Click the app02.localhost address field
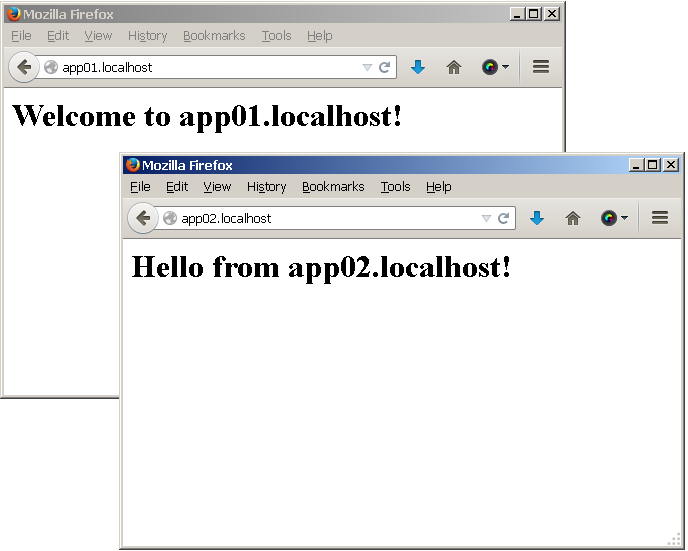 click(320, 218)
